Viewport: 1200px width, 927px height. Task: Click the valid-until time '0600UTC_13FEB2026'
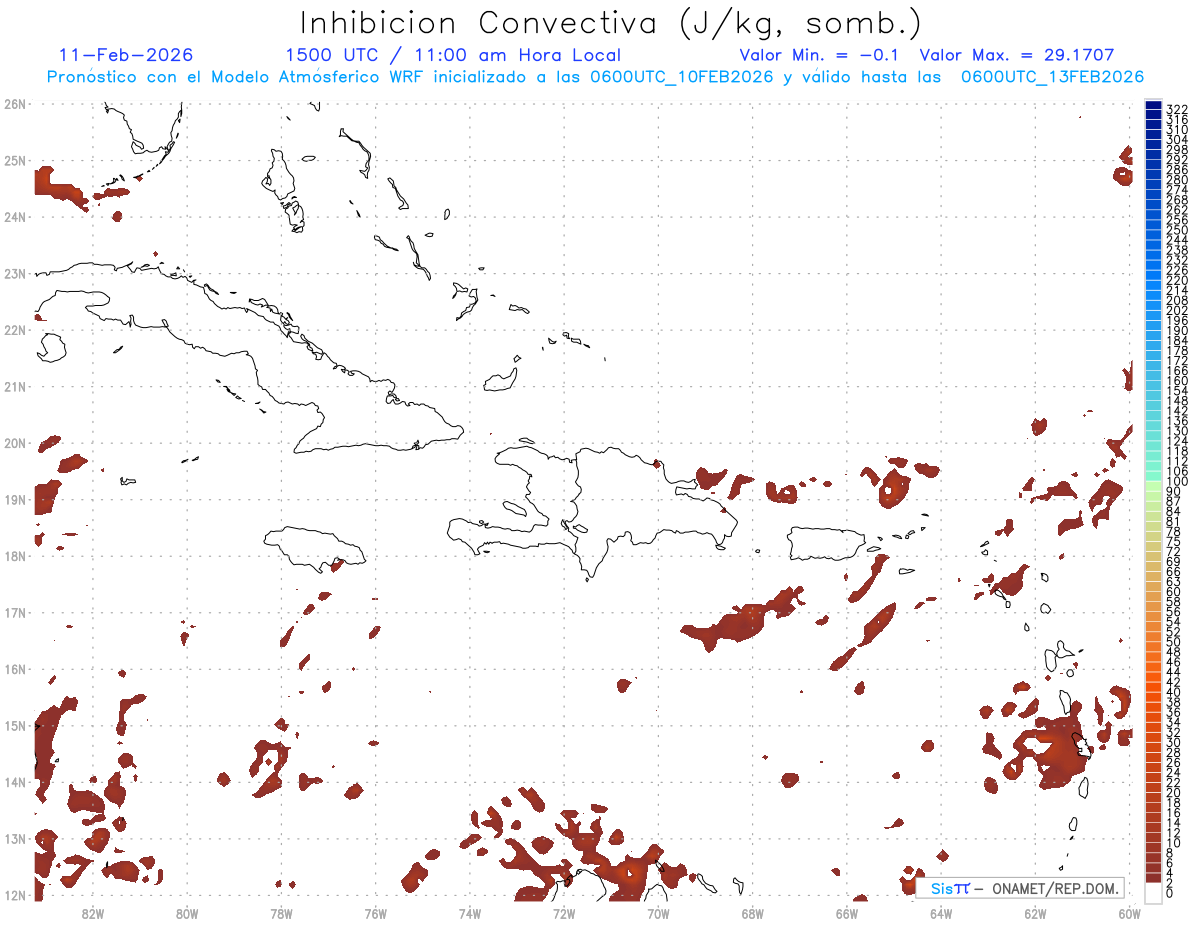pos(1053,77)
